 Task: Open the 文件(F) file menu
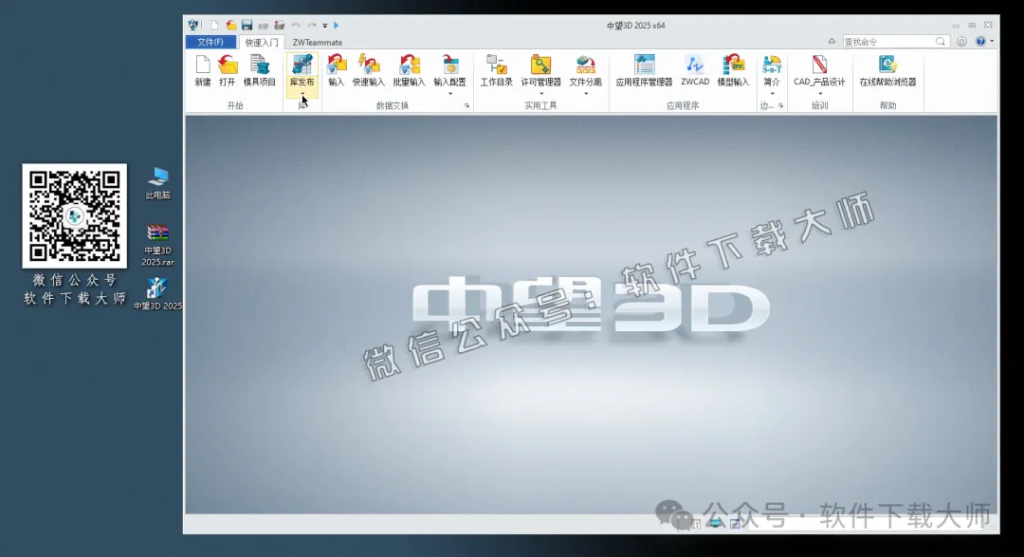click(x=210, y=42)
